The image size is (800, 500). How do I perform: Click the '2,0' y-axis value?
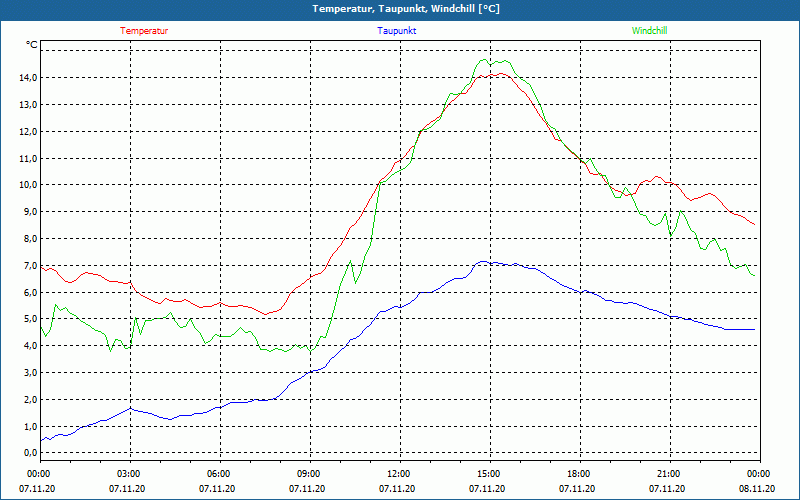point(30,400)
